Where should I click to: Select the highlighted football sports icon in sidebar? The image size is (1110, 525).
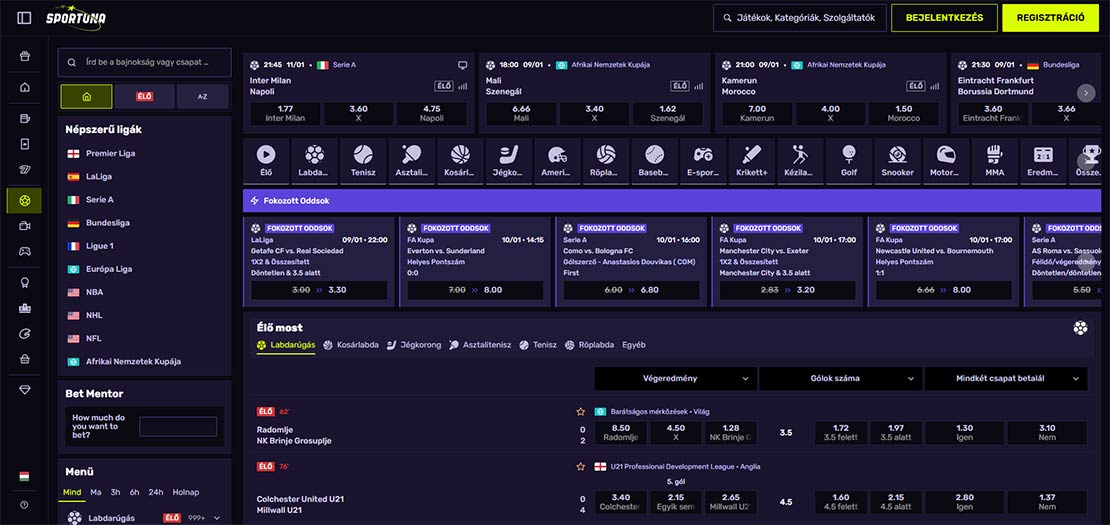(x=25, y=201)
